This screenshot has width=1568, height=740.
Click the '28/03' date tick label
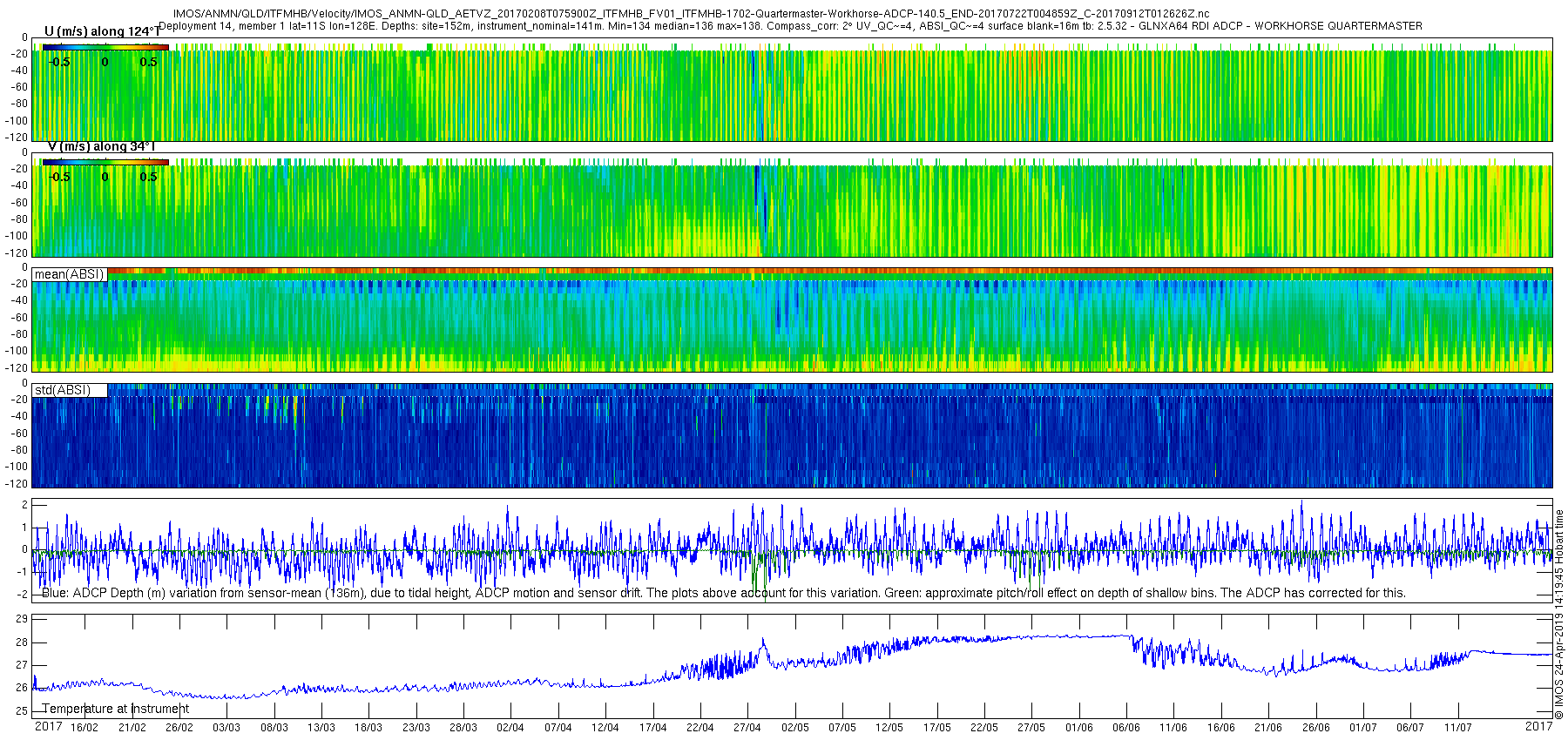point(463,728)
